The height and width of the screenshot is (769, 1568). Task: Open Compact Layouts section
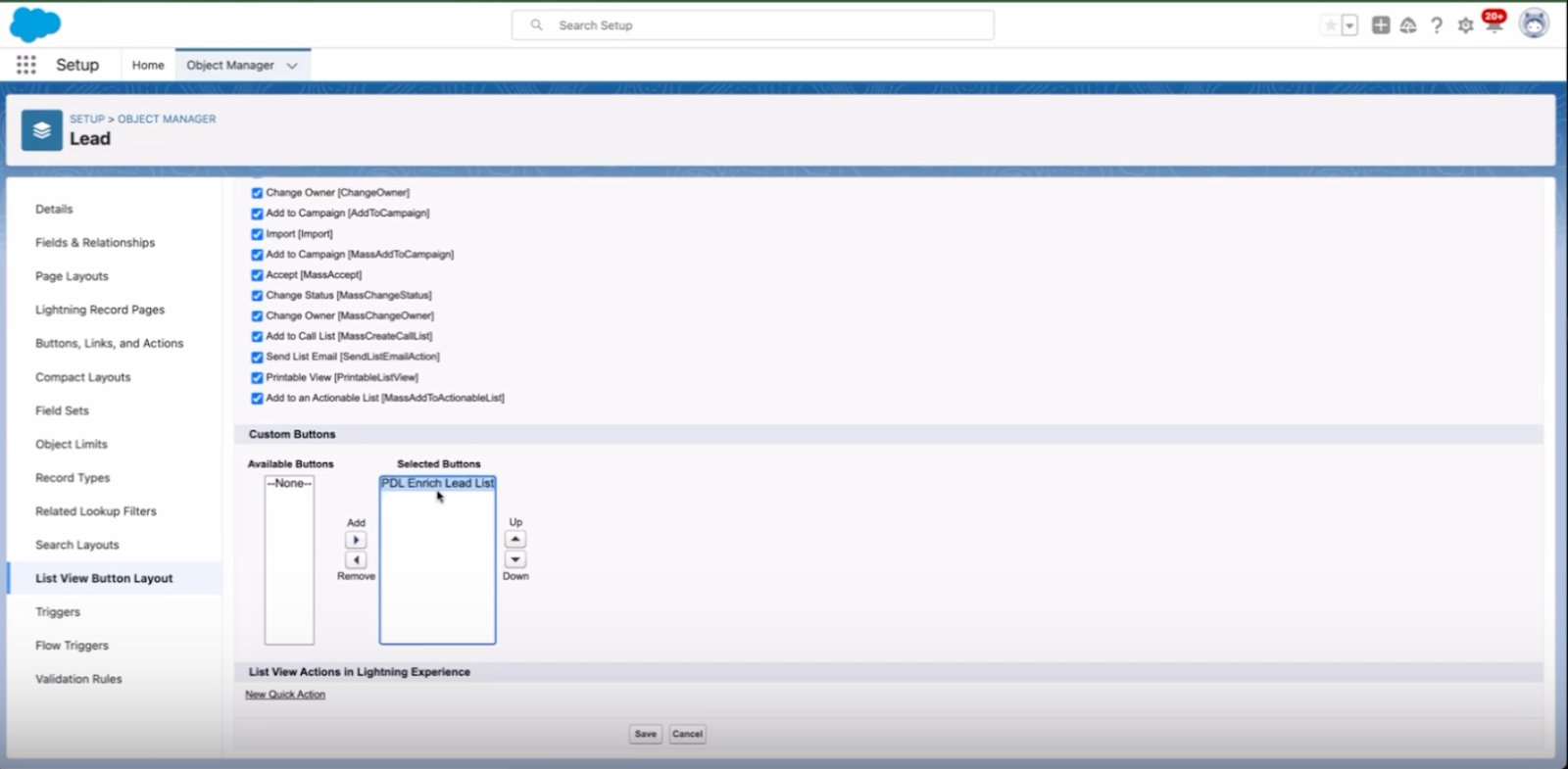point(82,377)
